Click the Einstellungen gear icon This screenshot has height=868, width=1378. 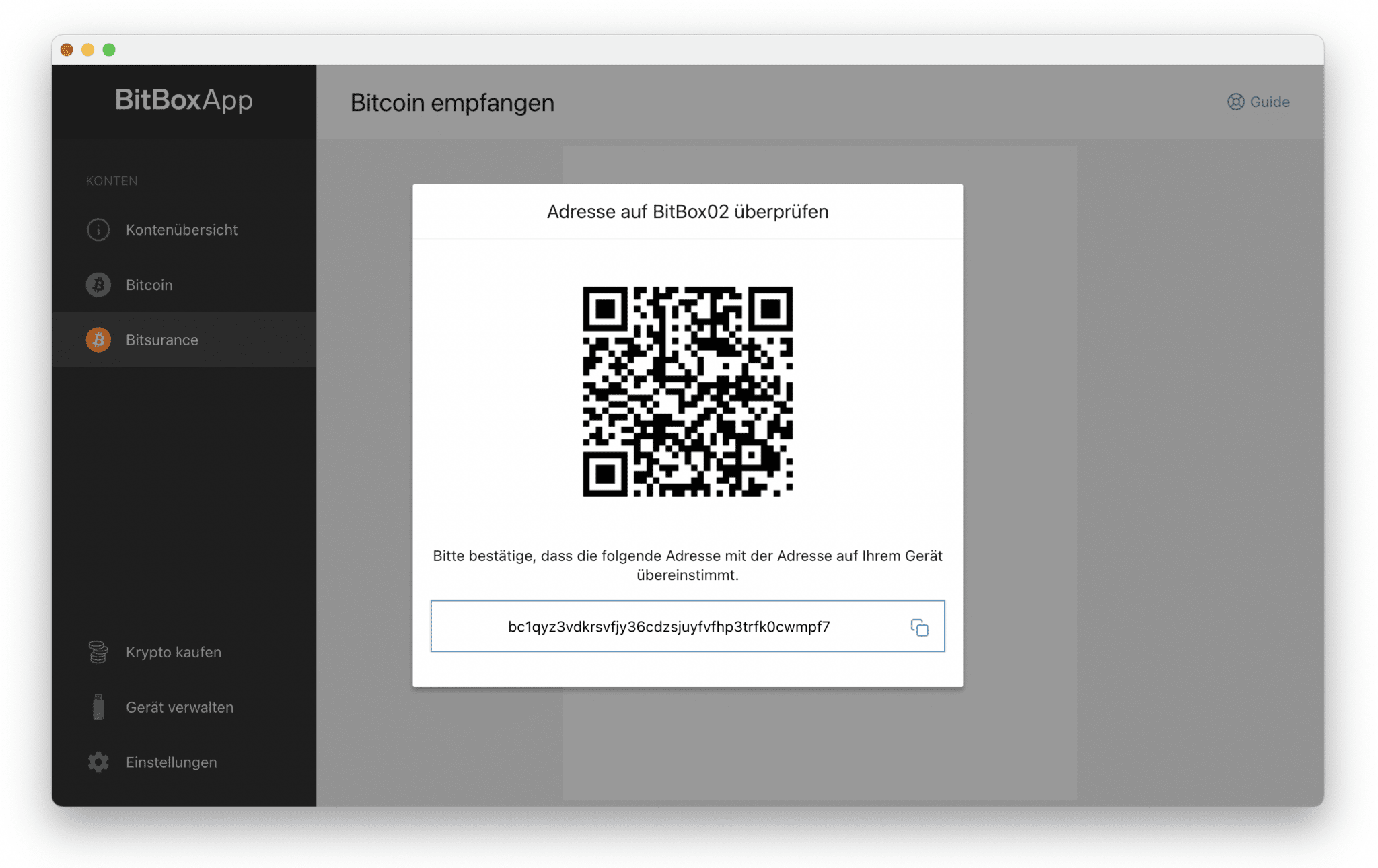[x=98, y=762]
